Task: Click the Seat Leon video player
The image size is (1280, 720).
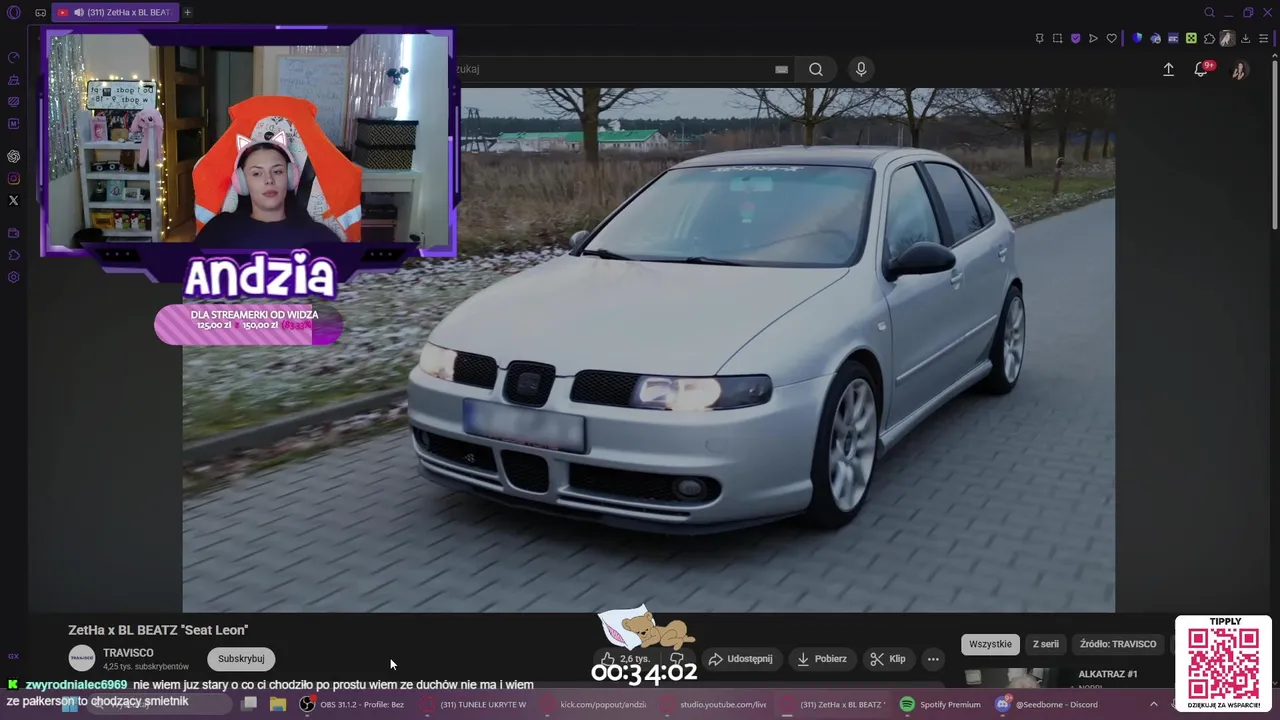Action: tap(648, 350)
